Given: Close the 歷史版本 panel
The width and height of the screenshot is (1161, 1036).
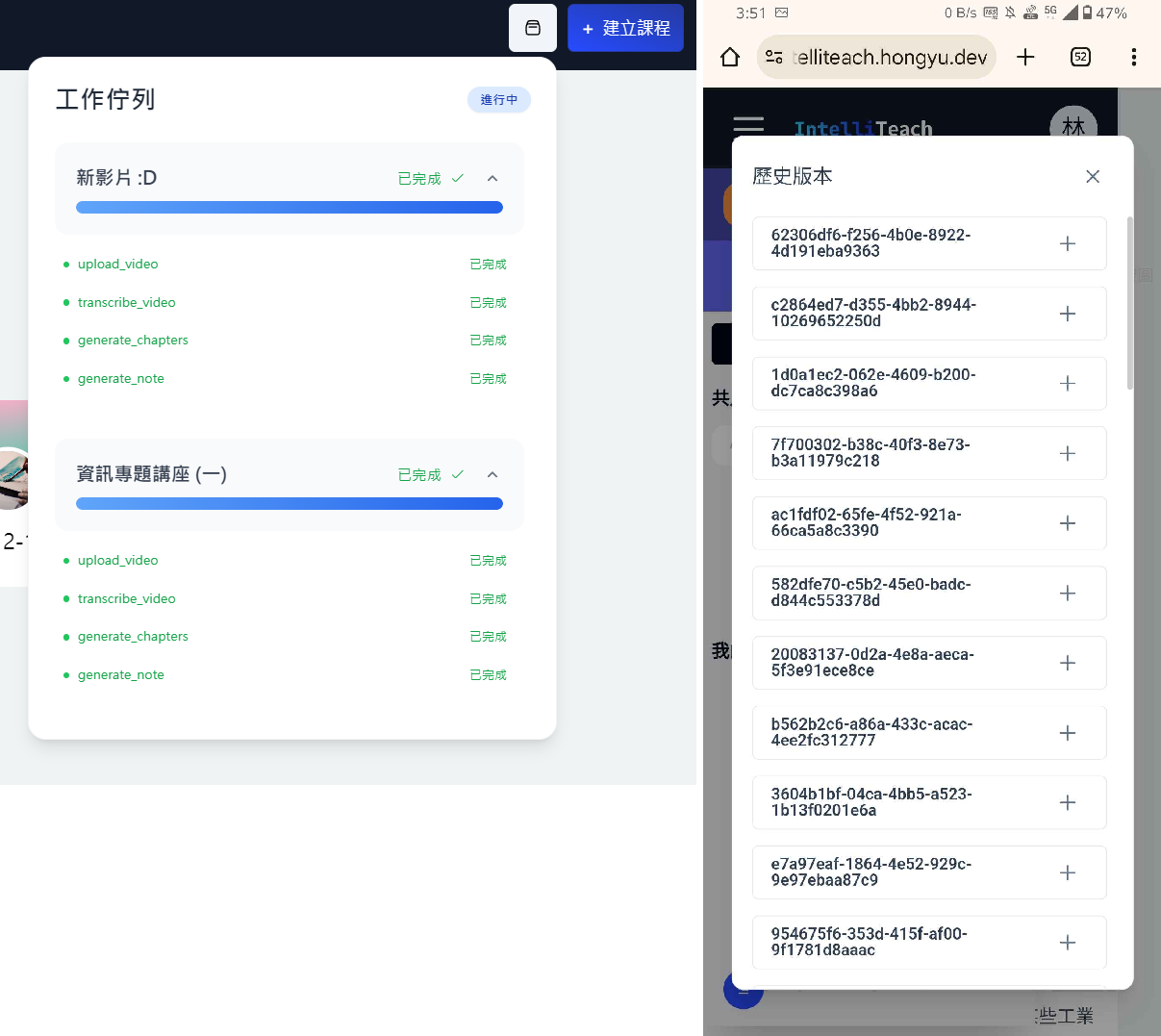Looking at the screenshot, I should 1092,176.
